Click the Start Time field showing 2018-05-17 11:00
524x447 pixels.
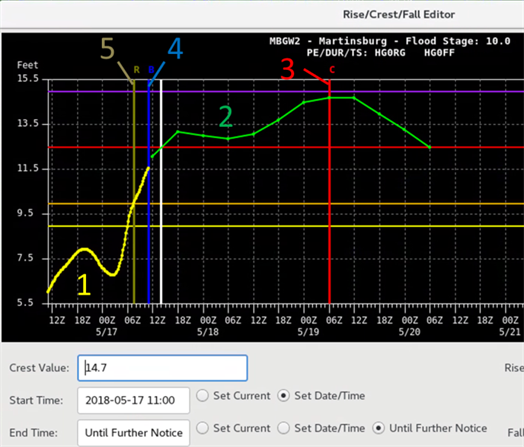pyautogui.click(x=133, y=400)
